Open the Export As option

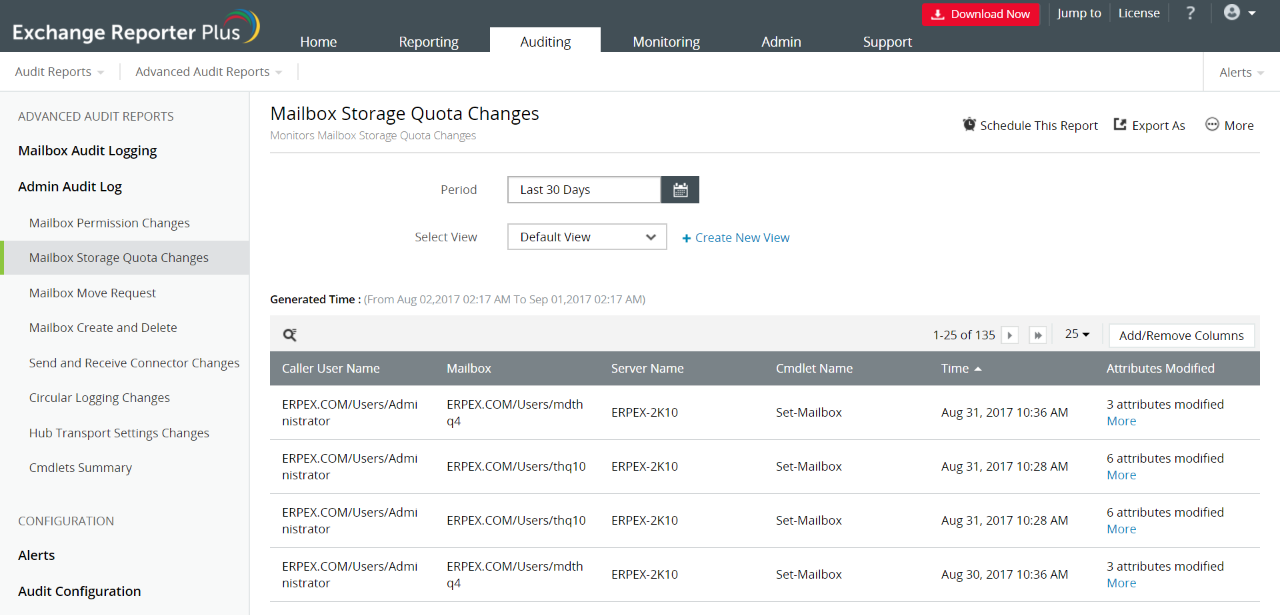click(x=1149, y=125)
